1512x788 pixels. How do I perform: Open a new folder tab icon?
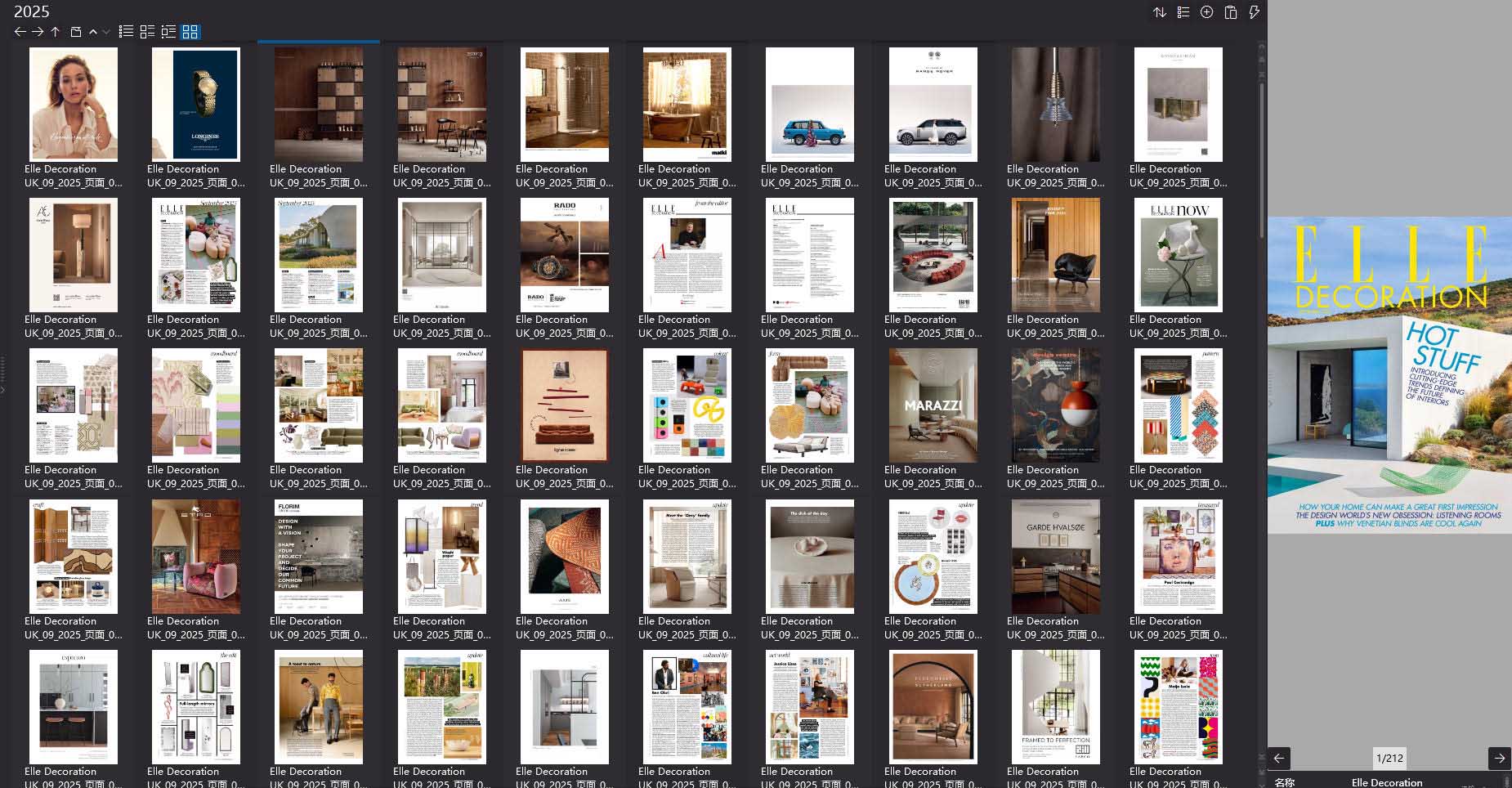[74, 31]
